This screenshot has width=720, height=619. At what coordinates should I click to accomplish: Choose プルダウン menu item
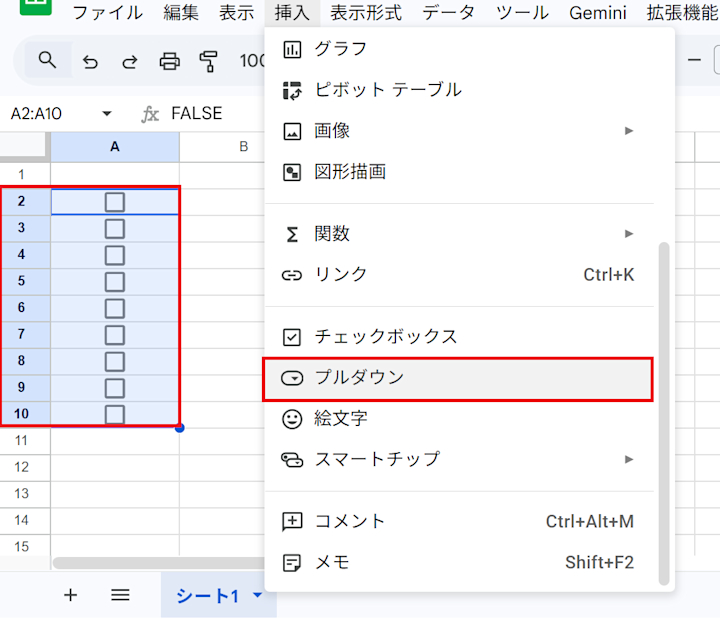point(458,379)
